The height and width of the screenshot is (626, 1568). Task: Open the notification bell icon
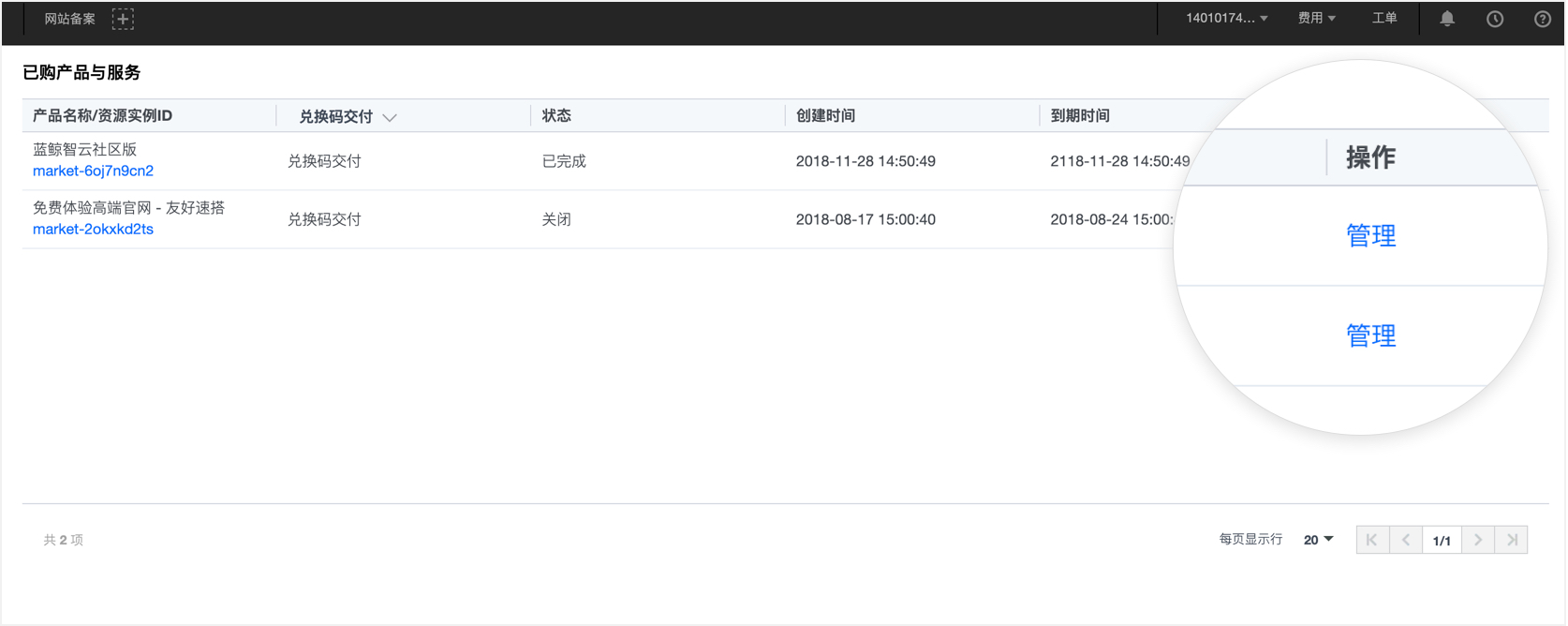pyautogui.click(x=1447, y=19)
